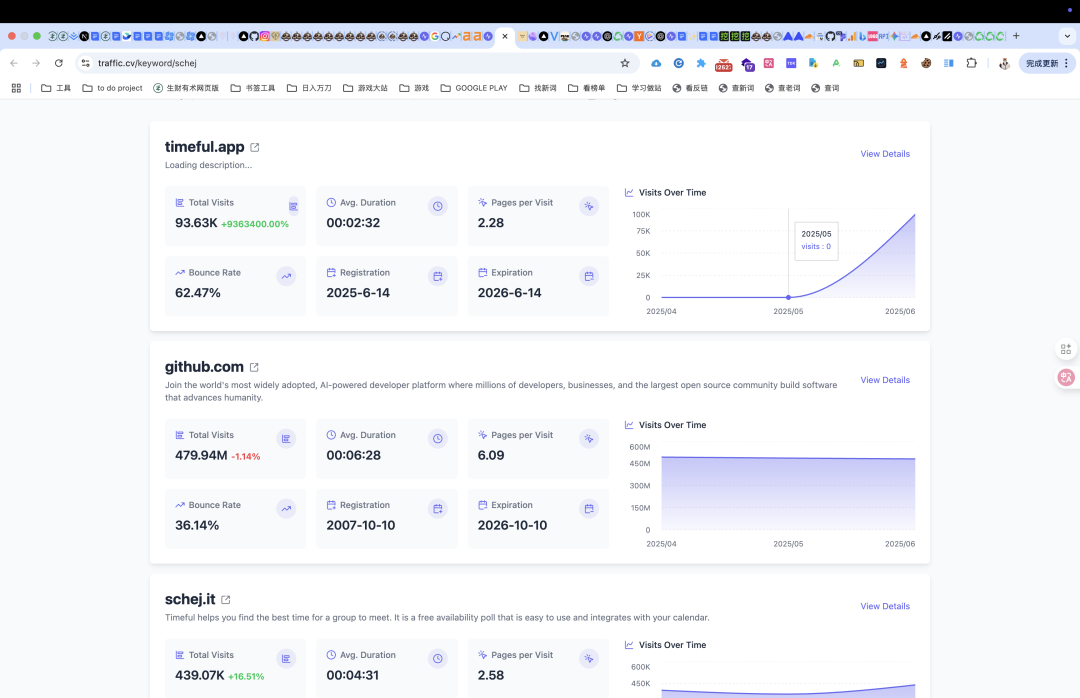Open the github.com title link

(x=204, y=367)
